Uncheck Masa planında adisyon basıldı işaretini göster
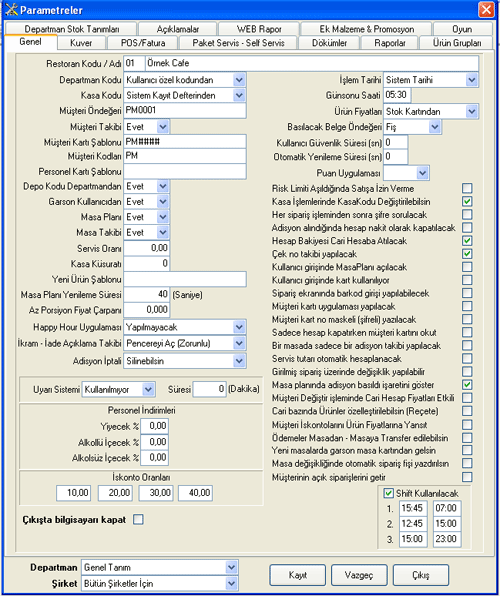 [x=467, y=385]
